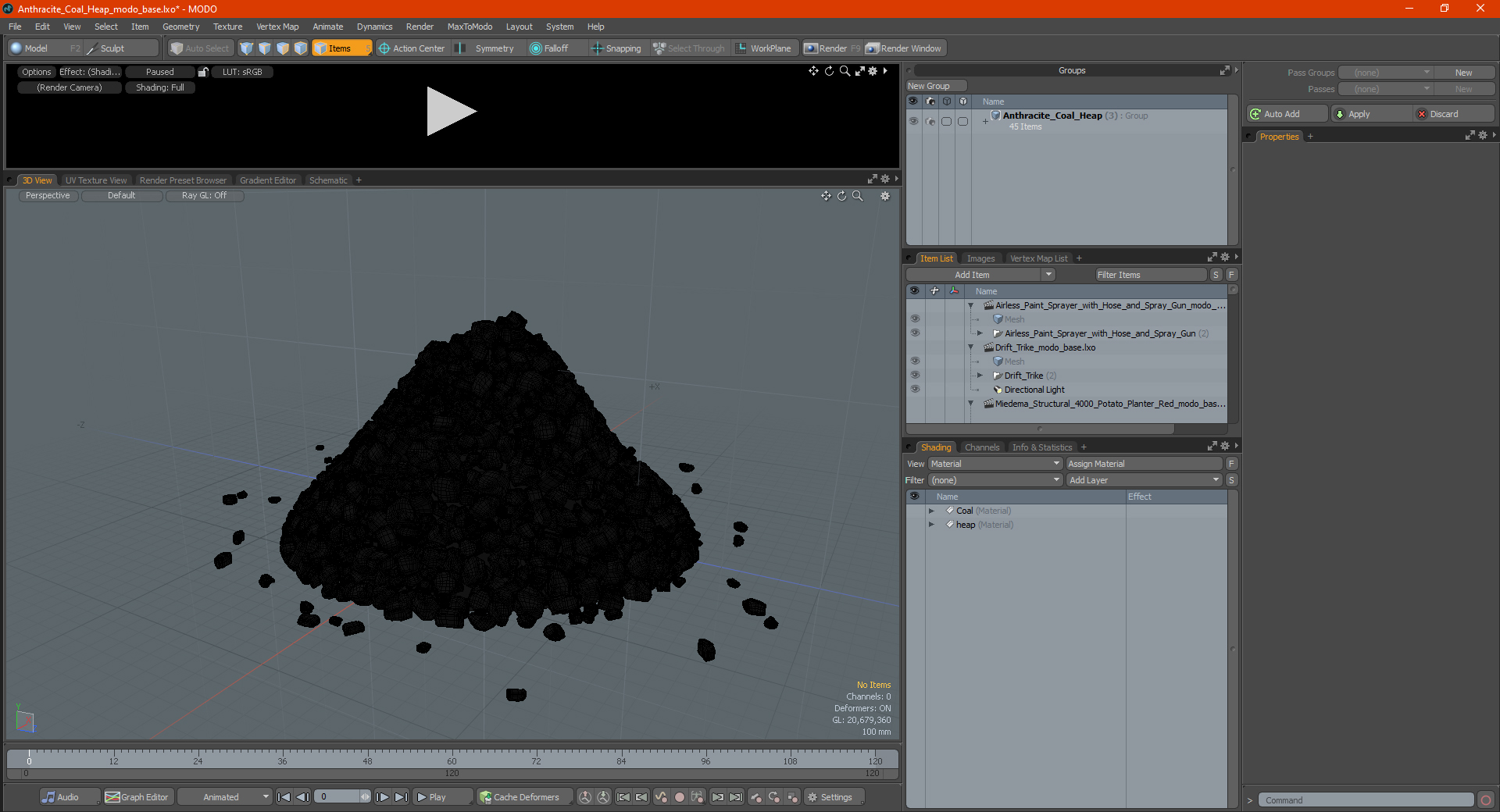Expand the heap material
Screen dimensions: 1500x812
tap(931, 525)
